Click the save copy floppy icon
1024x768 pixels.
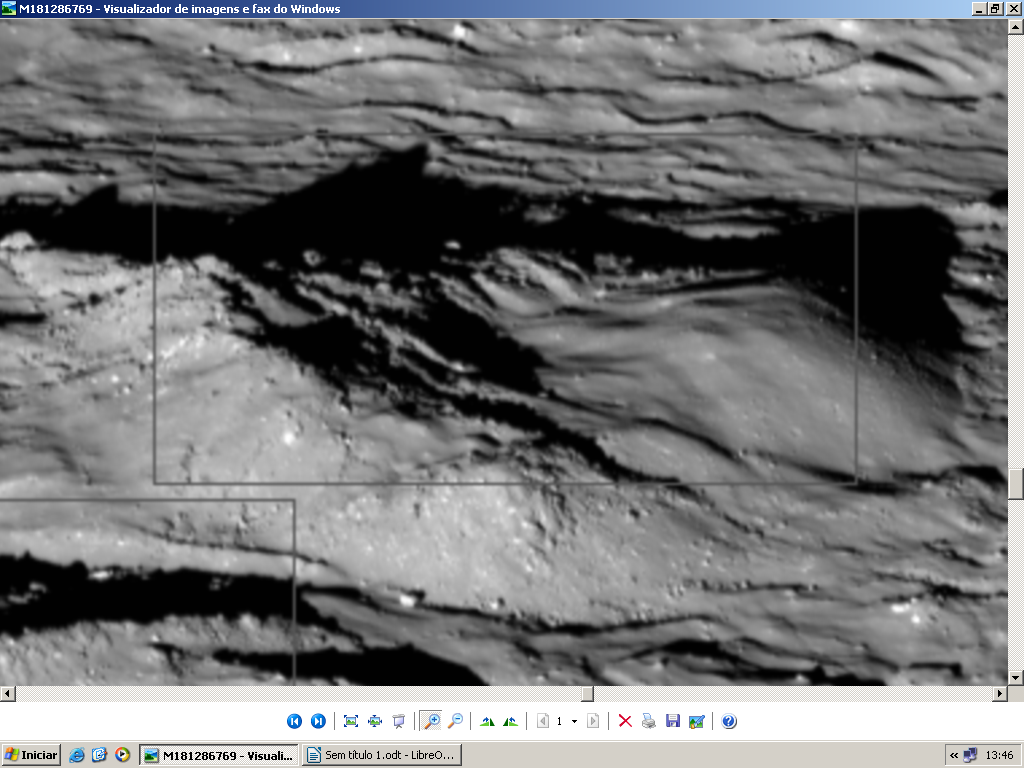click(x=673, y=721)
